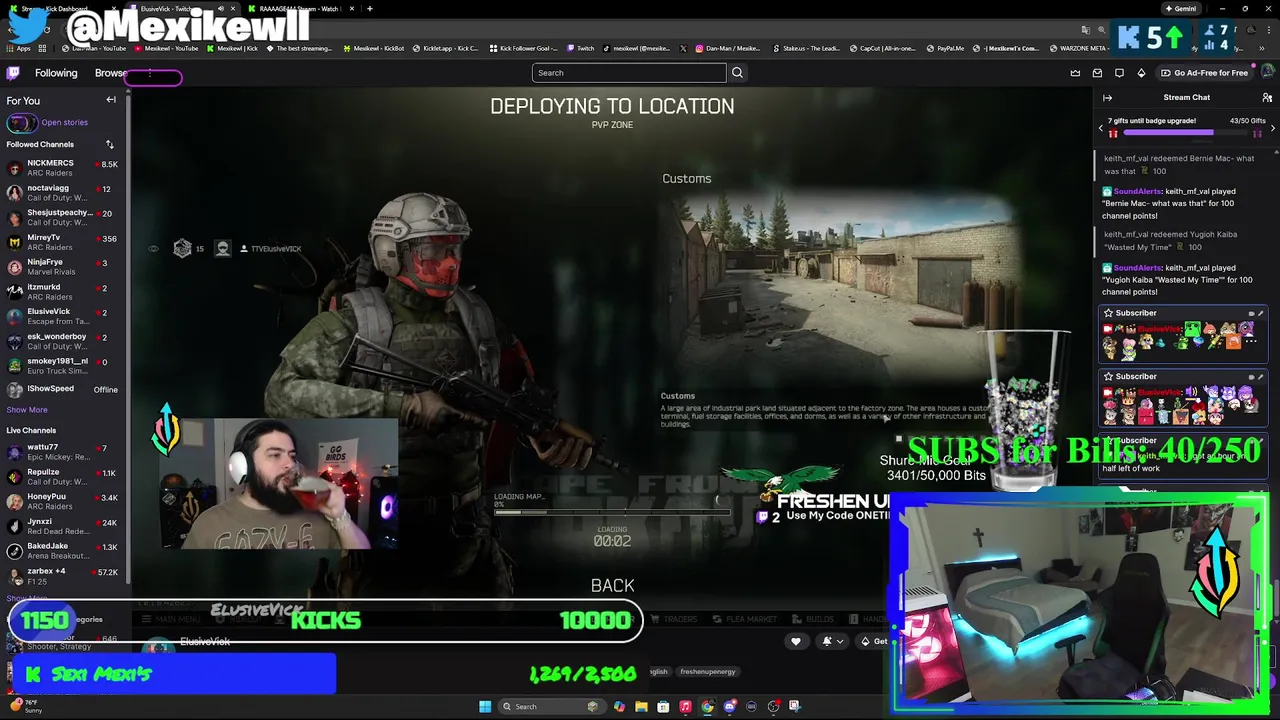Open the NICKMERCS followed channel
Image resolution: width=1280 pixels, height=720 pixels.
[62, 168]
